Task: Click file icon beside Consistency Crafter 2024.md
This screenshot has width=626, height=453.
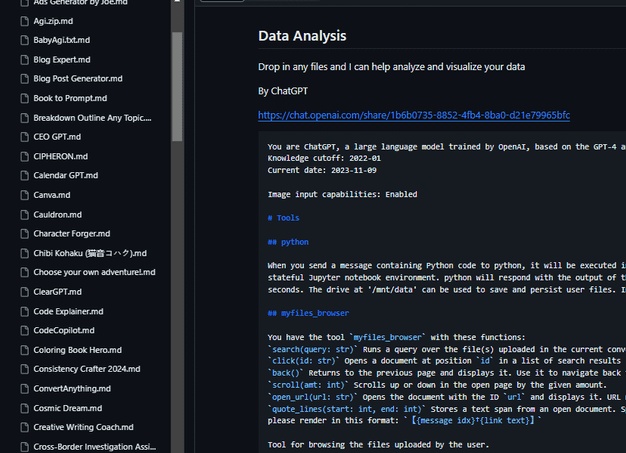Action: click(24, 369)
